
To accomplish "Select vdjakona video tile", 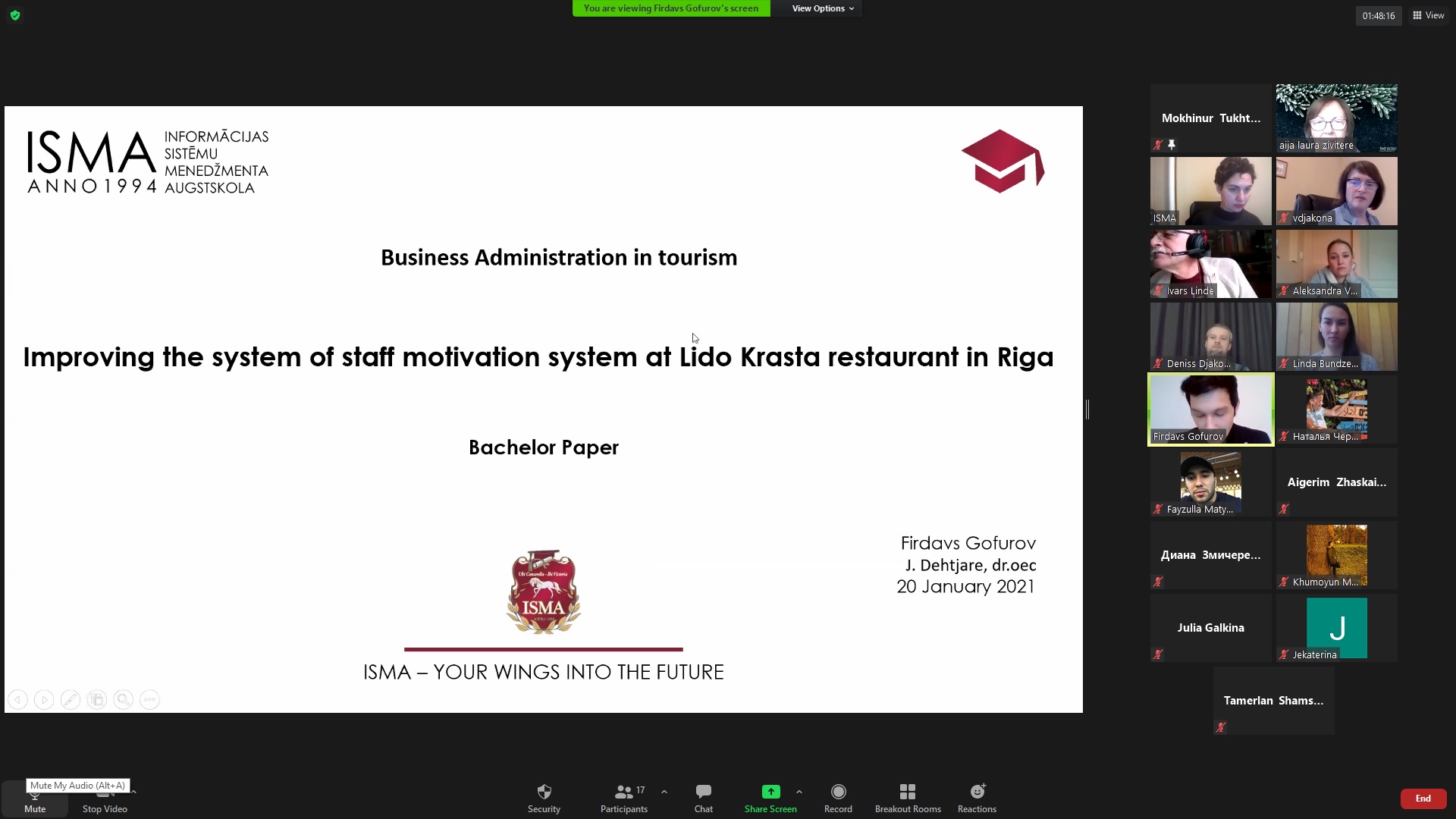I will point(1336,191).
